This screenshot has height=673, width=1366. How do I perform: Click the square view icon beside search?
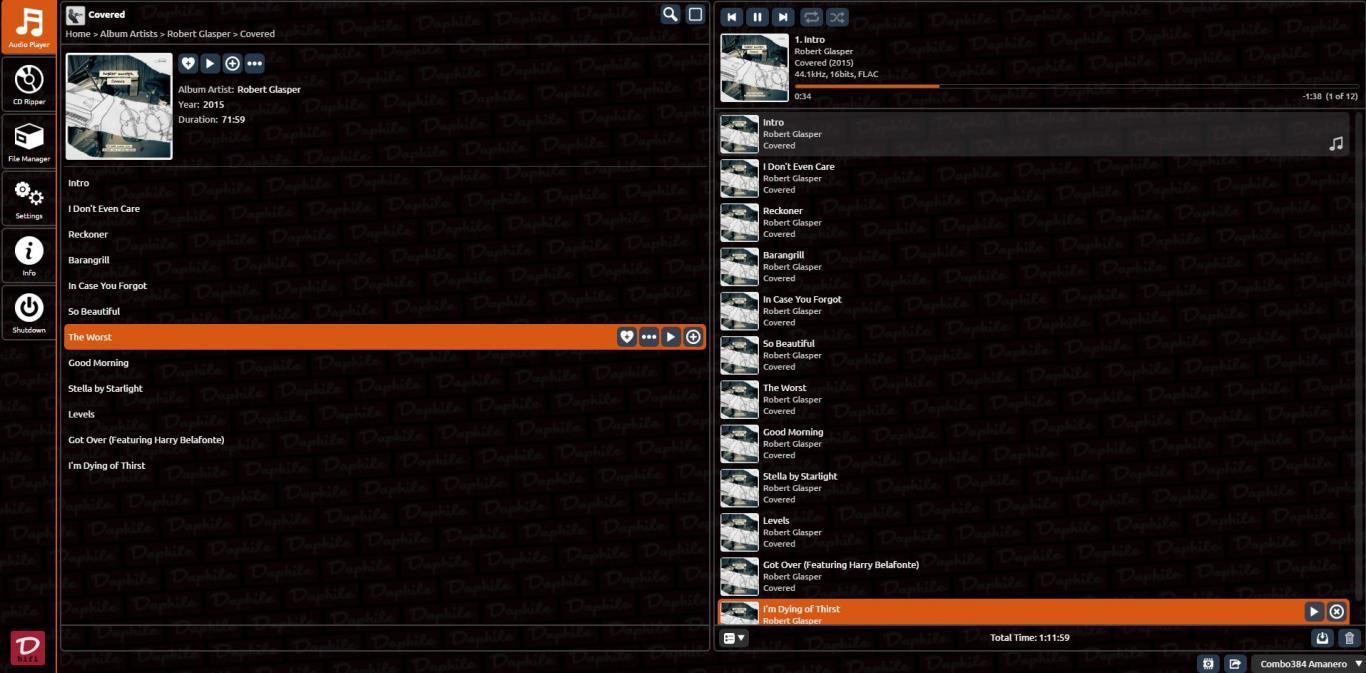(x=695, y=14)
